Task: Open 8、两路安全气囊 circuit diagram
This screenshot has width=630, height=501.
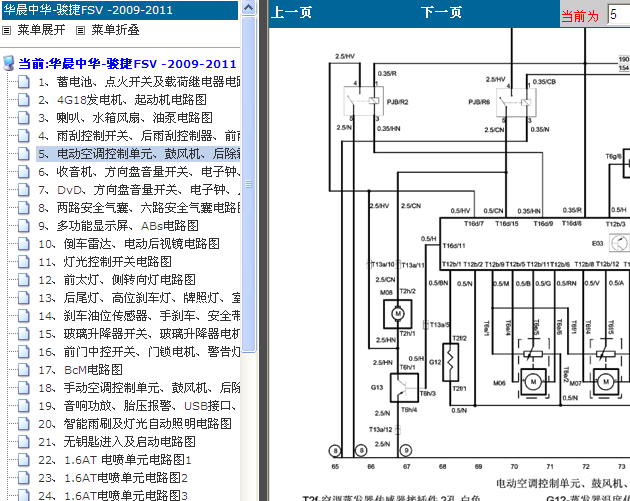Action: [x=139, y=208]
